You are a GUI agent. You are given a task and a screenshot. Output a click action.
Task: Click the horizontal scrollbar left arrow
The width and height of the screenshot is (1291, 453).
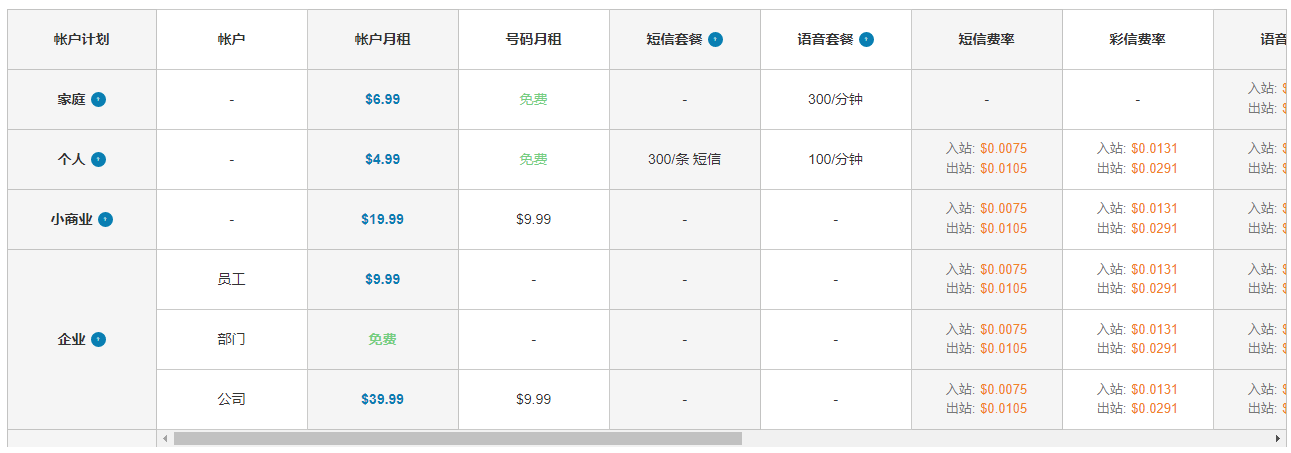coord(165,439)
